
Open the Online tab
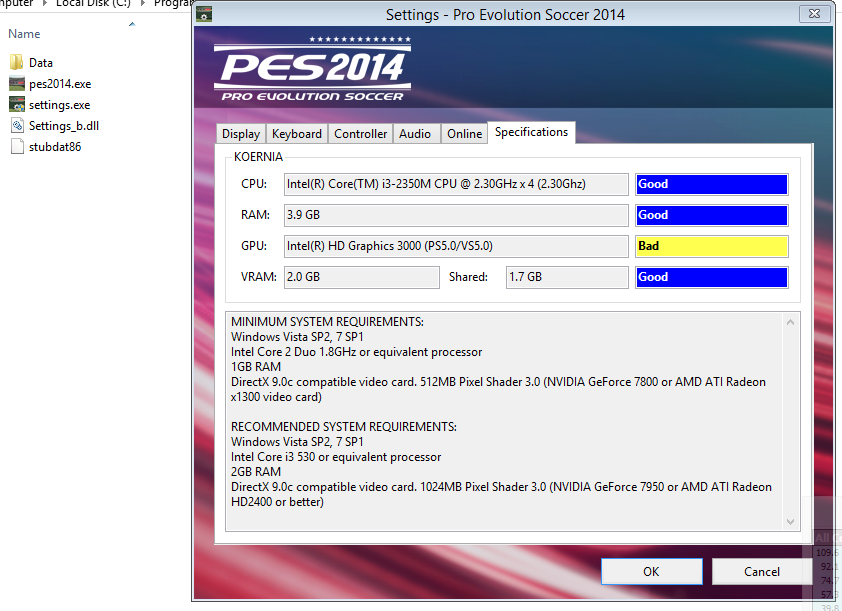[x=464, y=132]
